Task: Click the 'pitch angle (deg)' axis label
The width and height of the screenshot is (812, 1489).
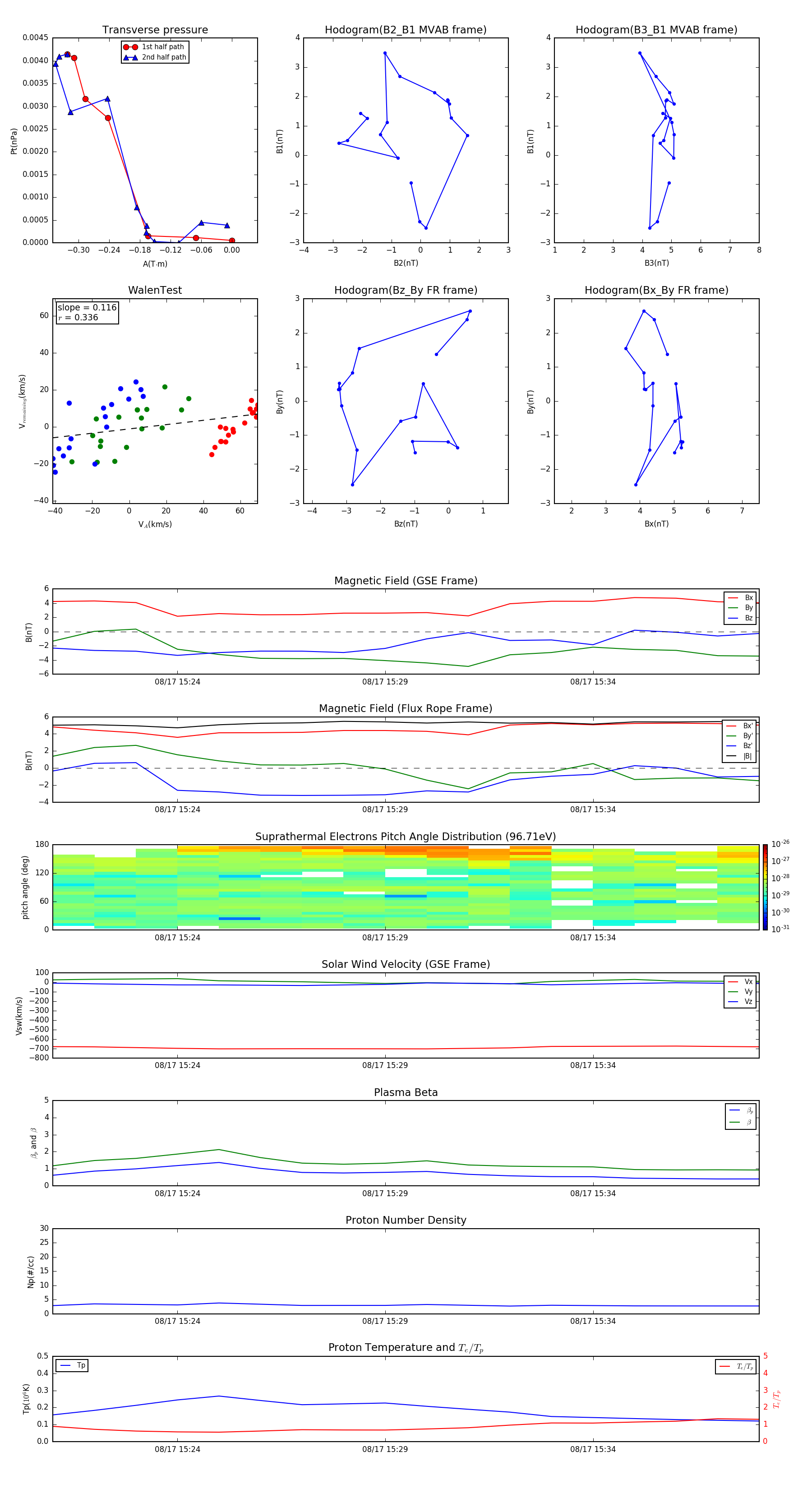Action: [25, 887]
